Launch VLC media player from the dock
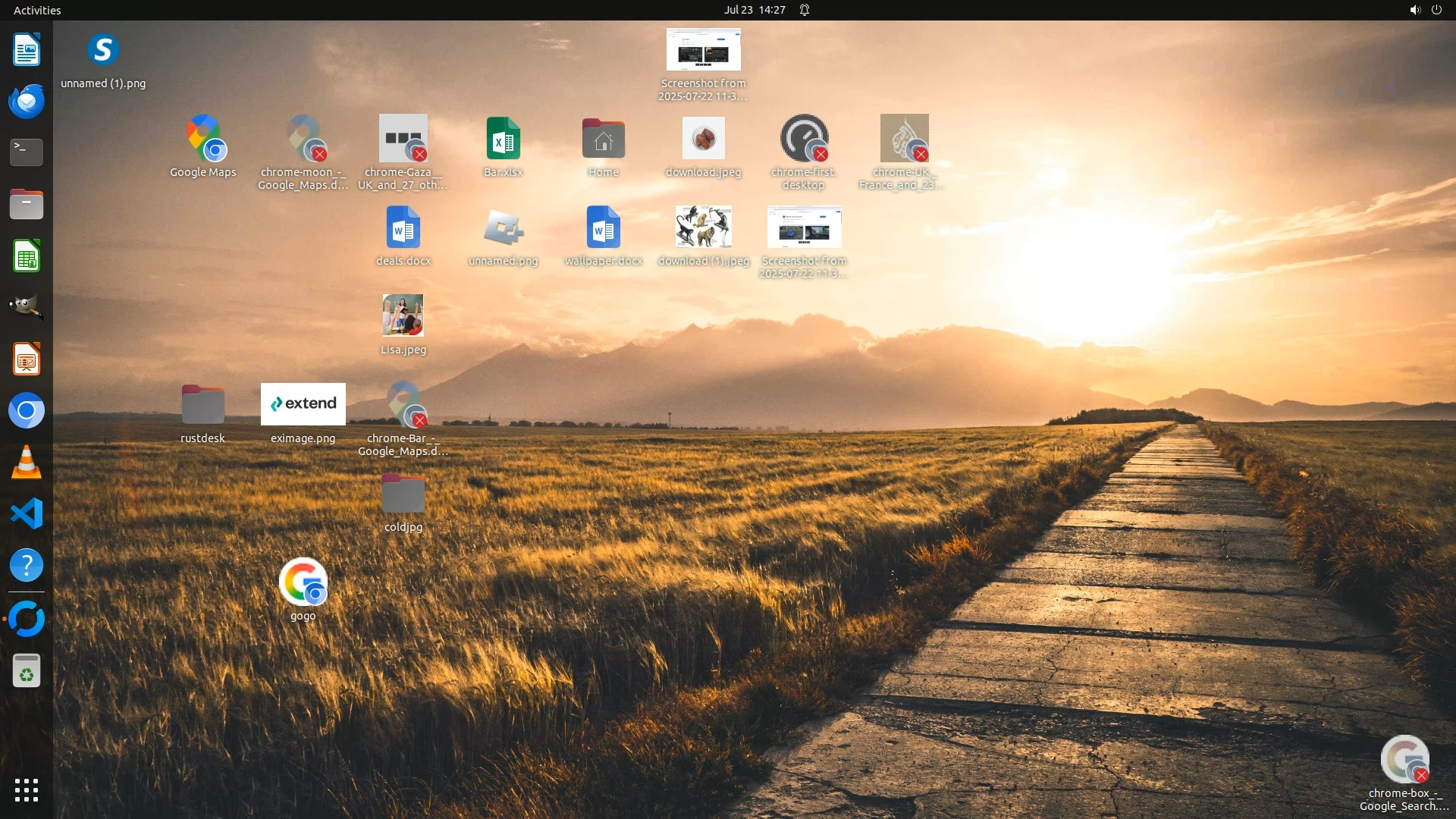 27,463
